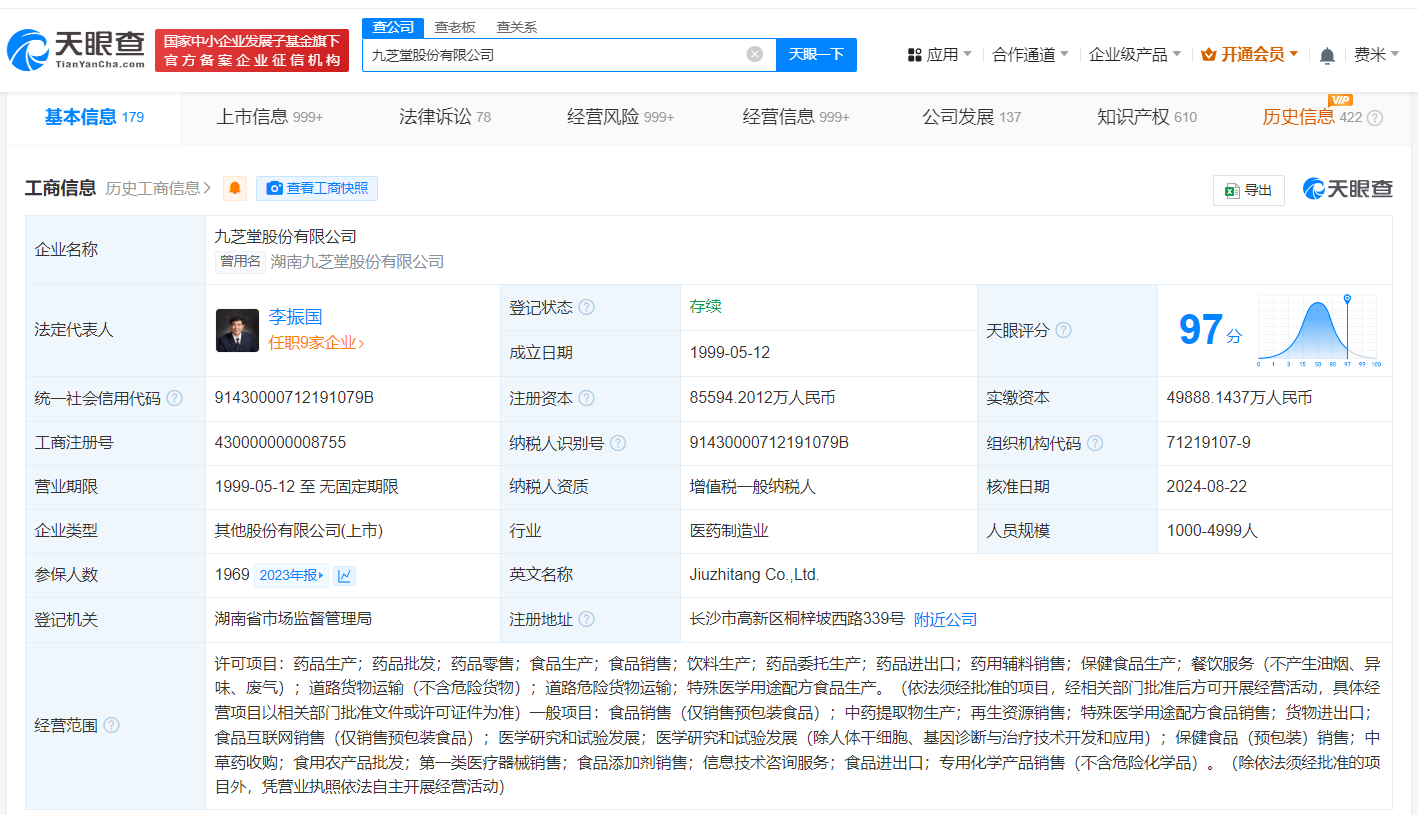Click help icon beside 统一社会信用代码
The height and width of the screenshot is (815, 1418).
pos(175,398)
